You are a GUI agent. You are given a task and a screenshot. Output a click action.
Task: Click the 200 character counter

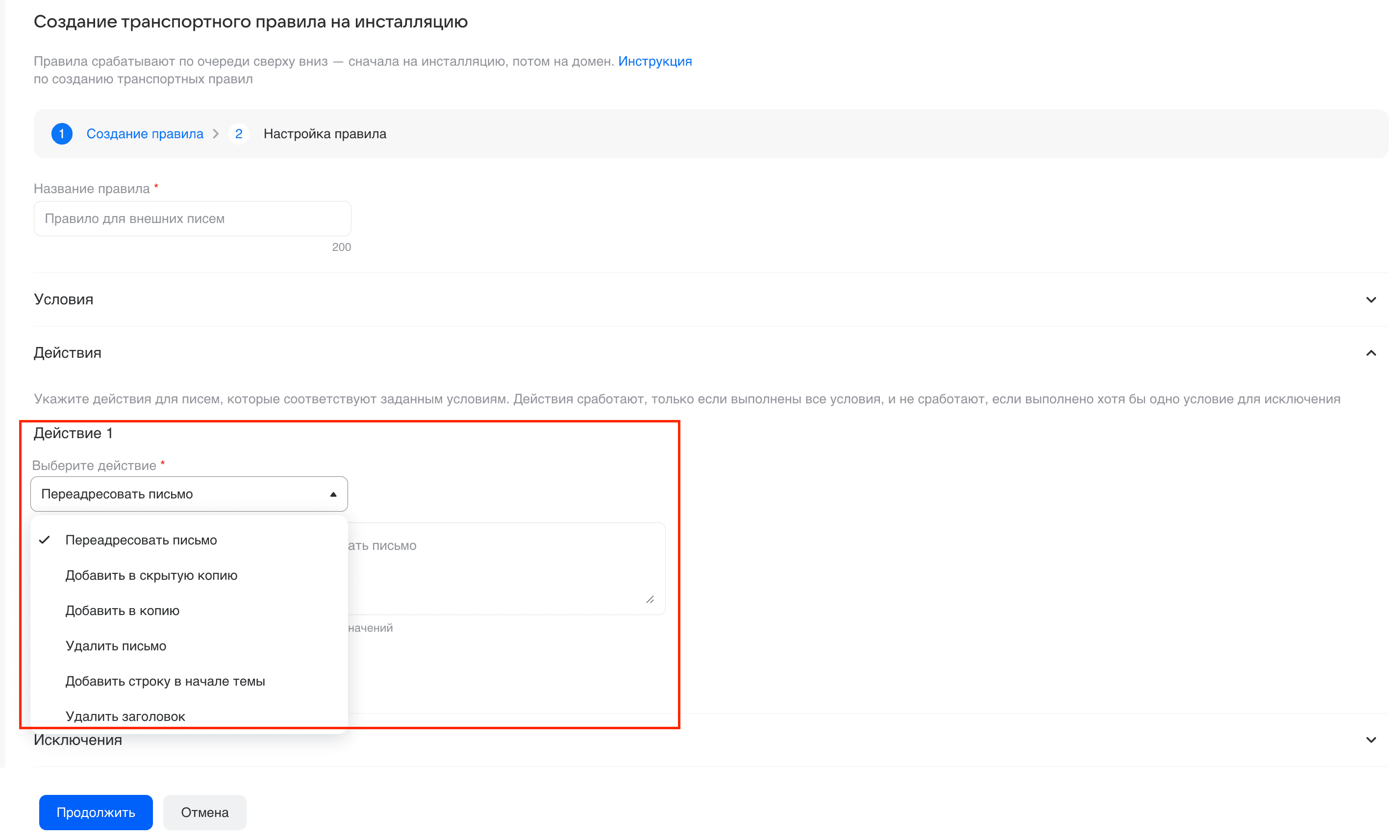click(x=341, y=247)
